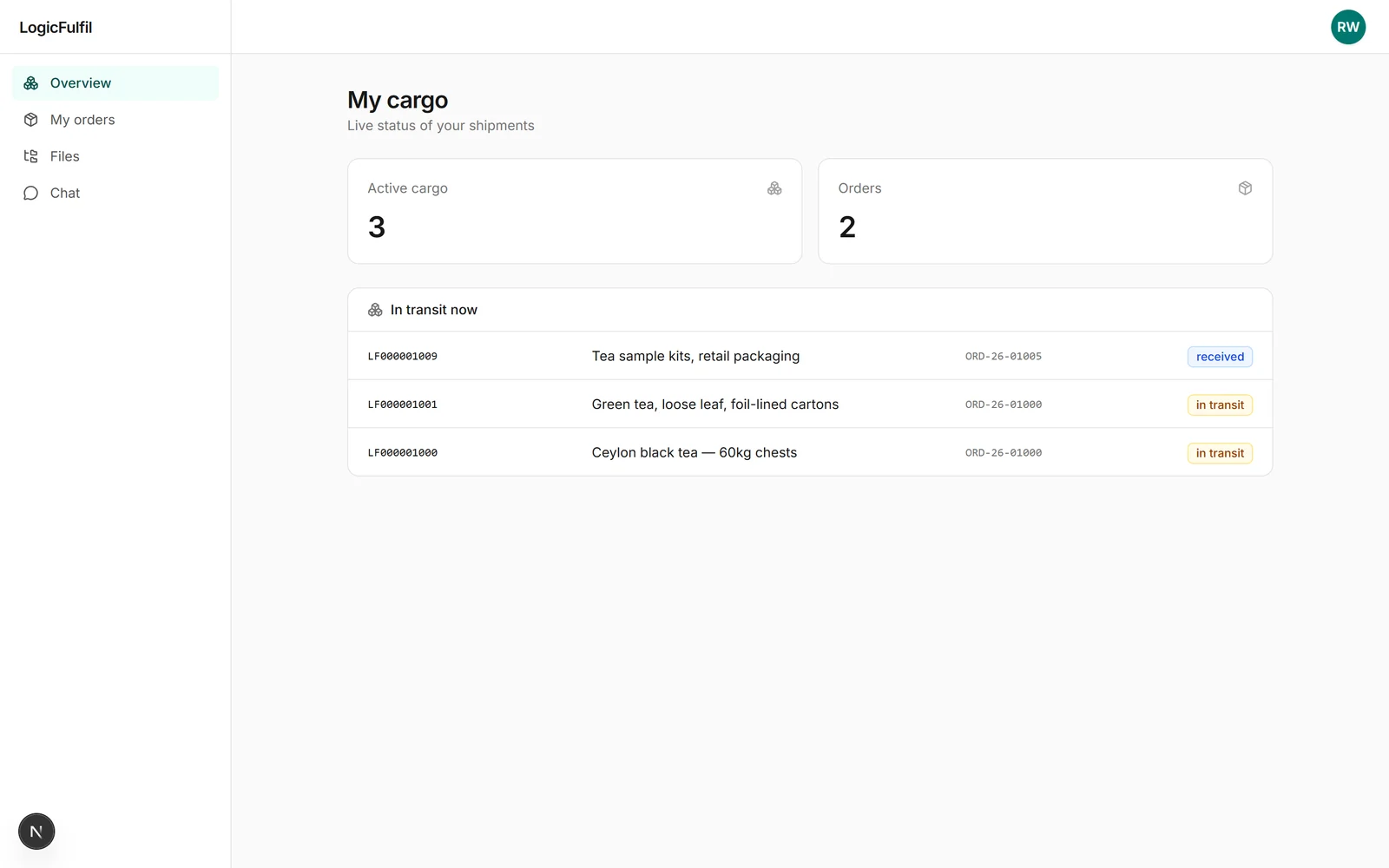
Task: Go to the Overview page
Action: pos(115,83)
